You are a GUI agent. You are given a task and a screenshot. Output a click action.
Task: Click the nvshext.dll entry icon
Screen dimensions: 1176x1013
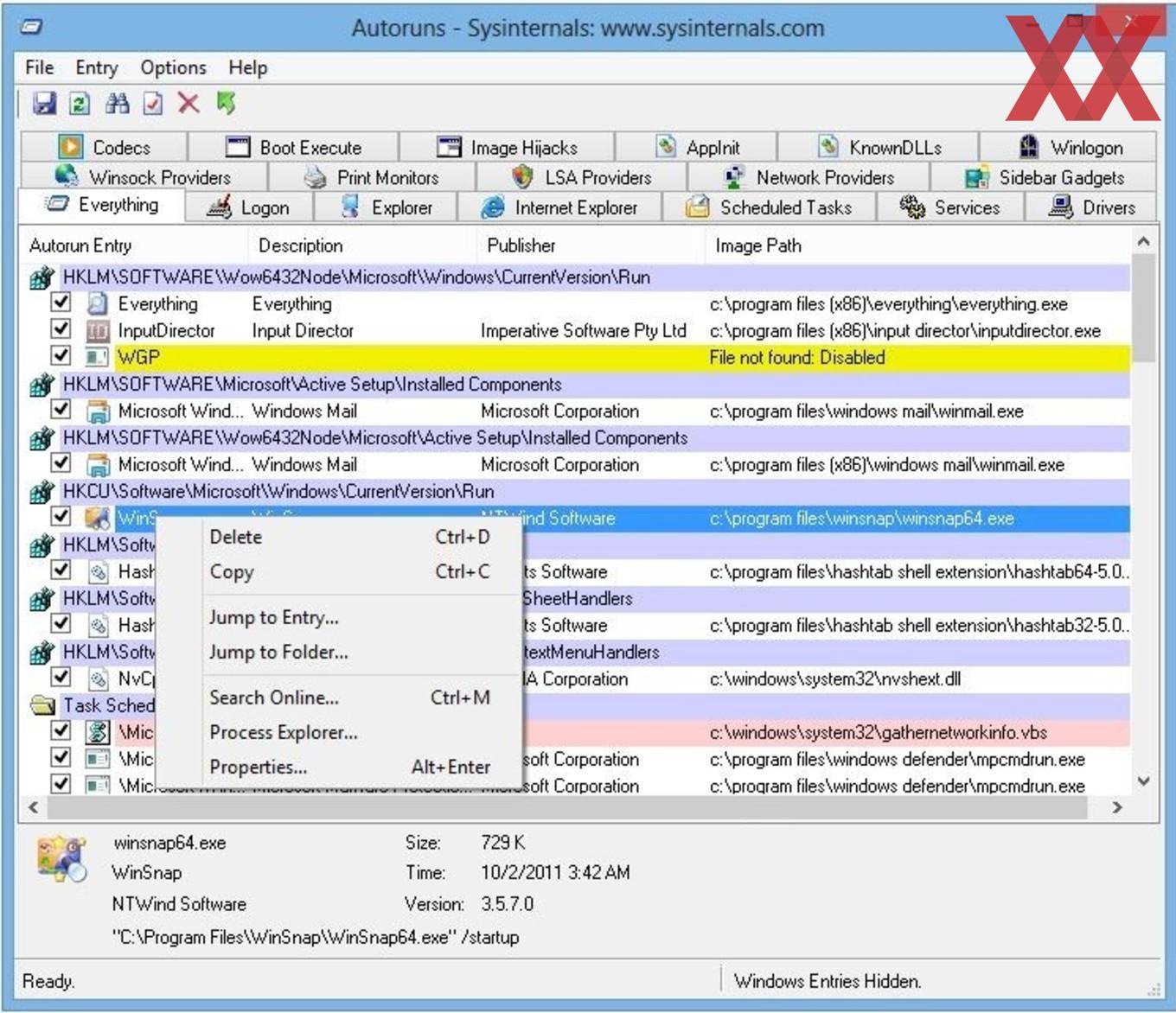98,679
